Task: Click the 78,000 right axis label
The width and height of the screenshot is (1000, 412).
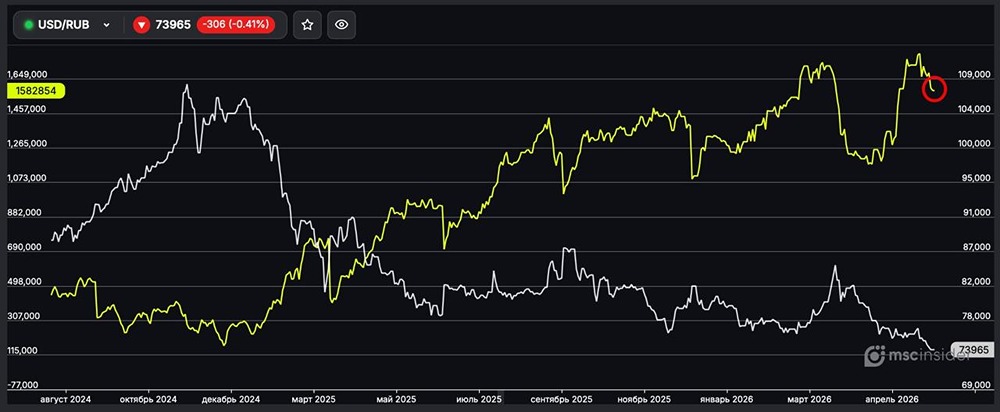Action: pos(975,316)
